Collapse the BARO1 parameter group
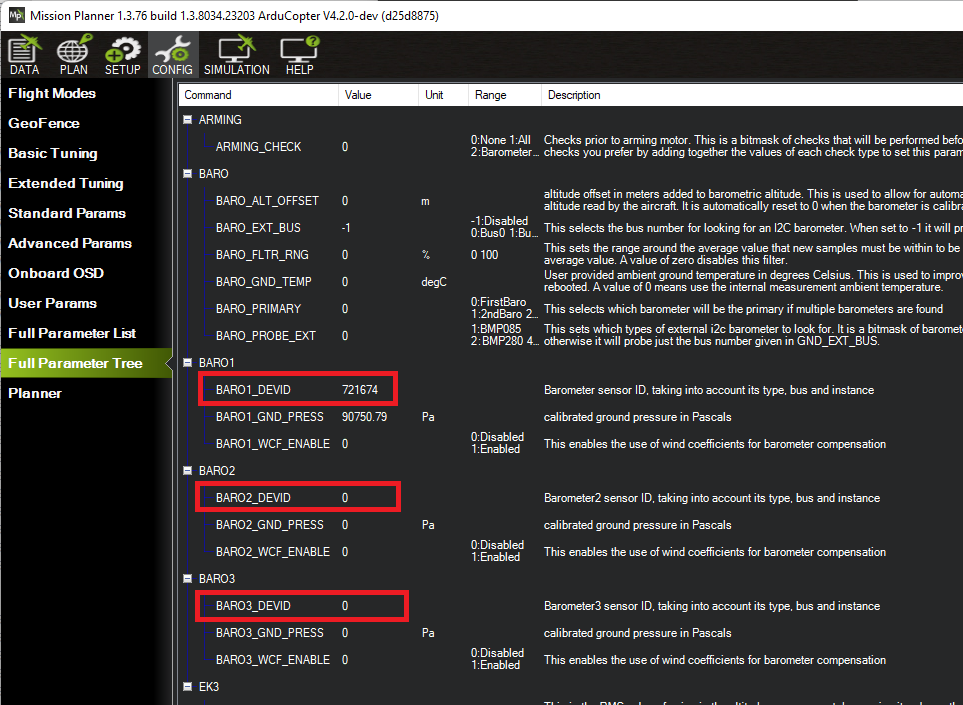 [x=188, y=363]
